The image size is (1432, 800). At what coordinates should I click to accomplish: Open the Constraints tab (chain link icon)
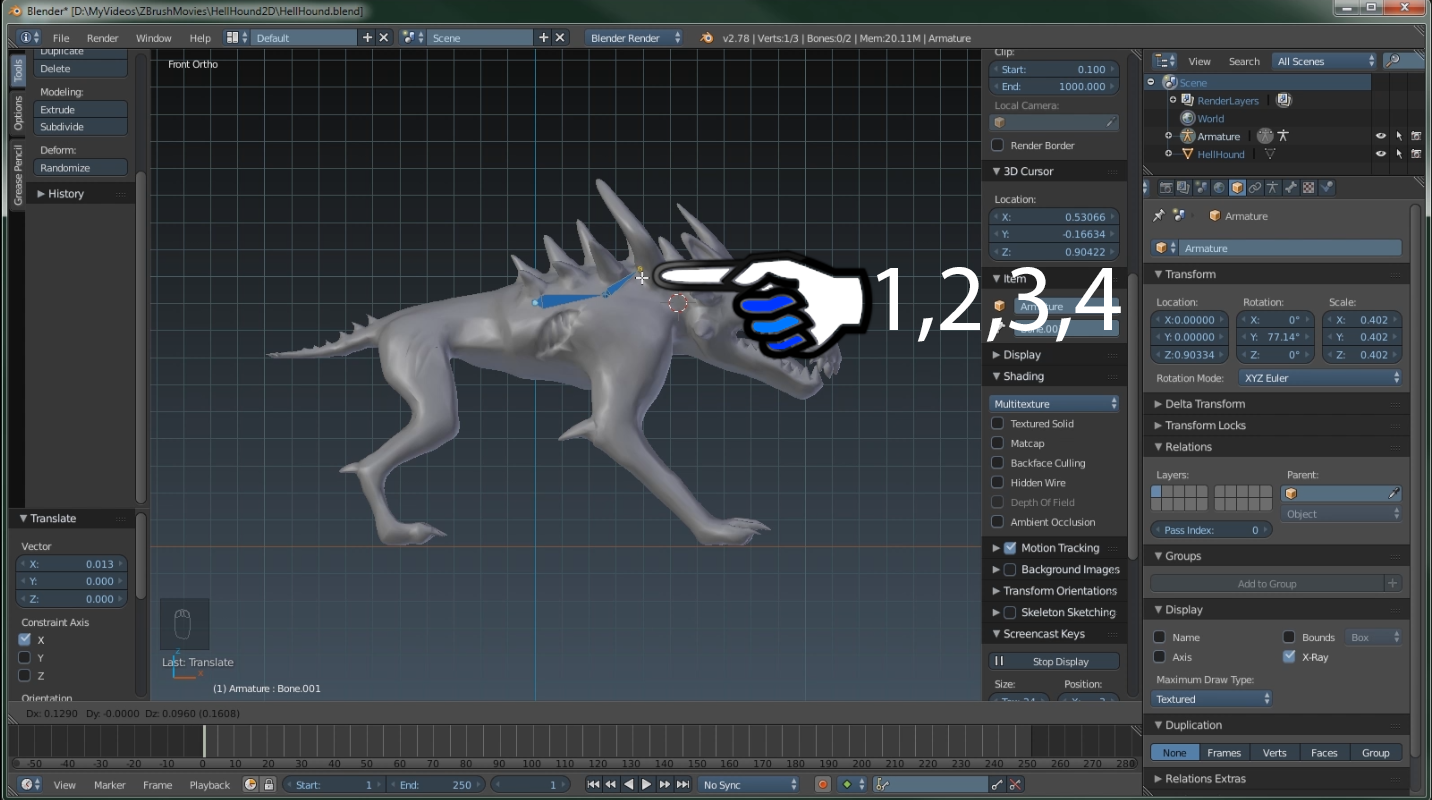coord(1255,188)
